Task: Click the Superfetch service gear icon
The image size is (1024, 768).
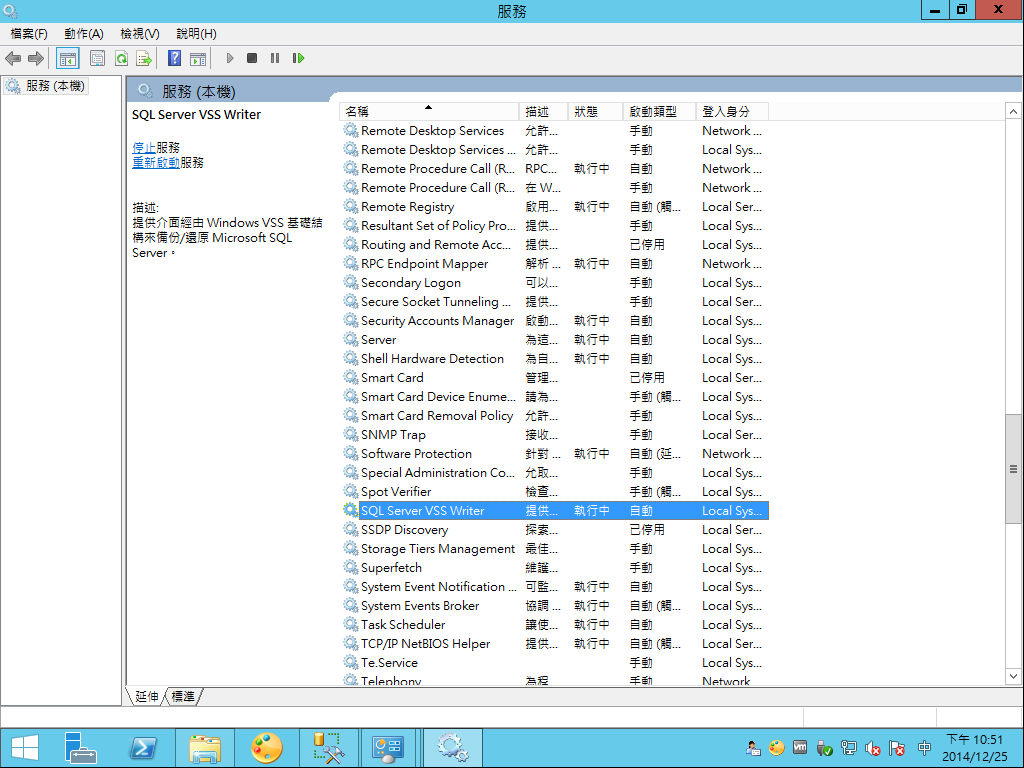Action: [x=351, y=568]
